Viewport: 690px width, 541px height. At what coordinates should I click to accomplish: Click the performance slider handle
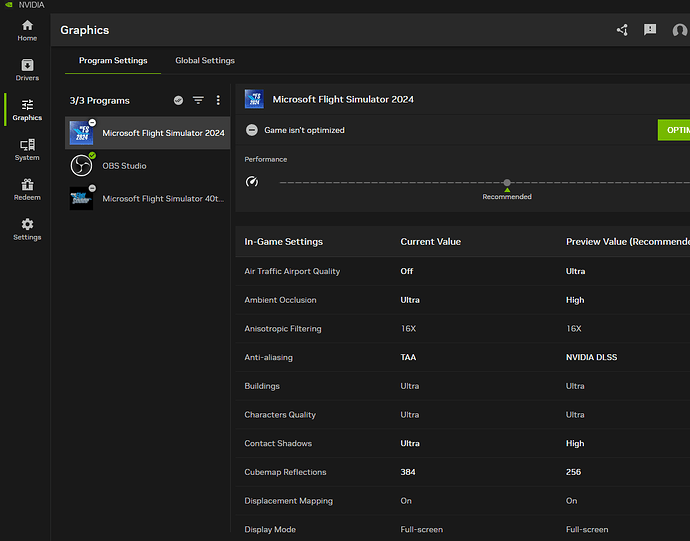click(507, 182)
